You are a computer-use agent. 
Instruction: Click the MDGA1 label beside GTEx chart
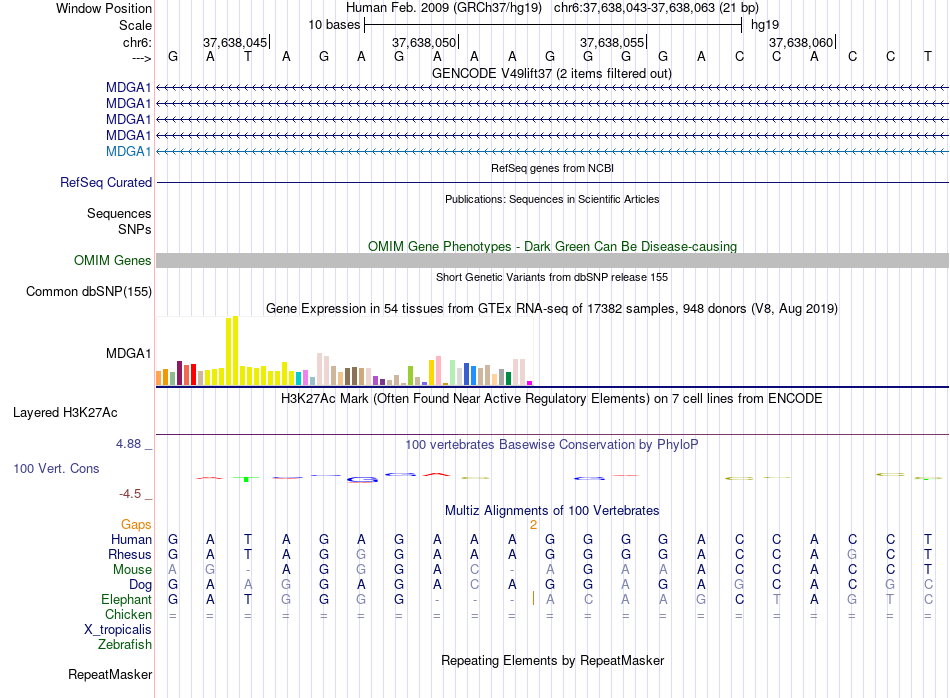(x=128, y=353)
